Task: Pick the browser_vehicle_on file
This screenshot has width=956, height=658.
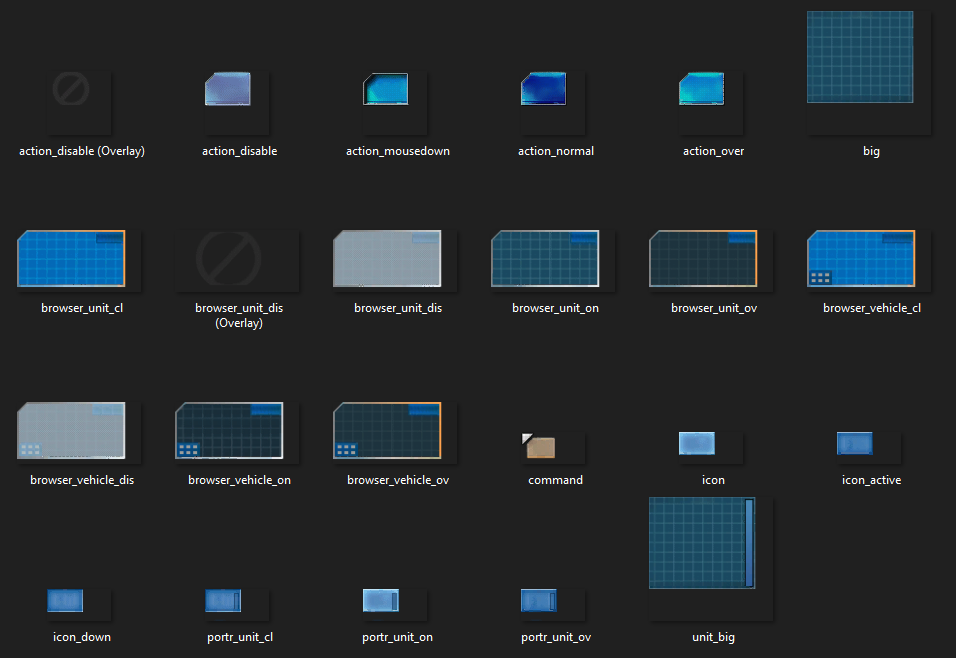Action: (x=229, y=430)
